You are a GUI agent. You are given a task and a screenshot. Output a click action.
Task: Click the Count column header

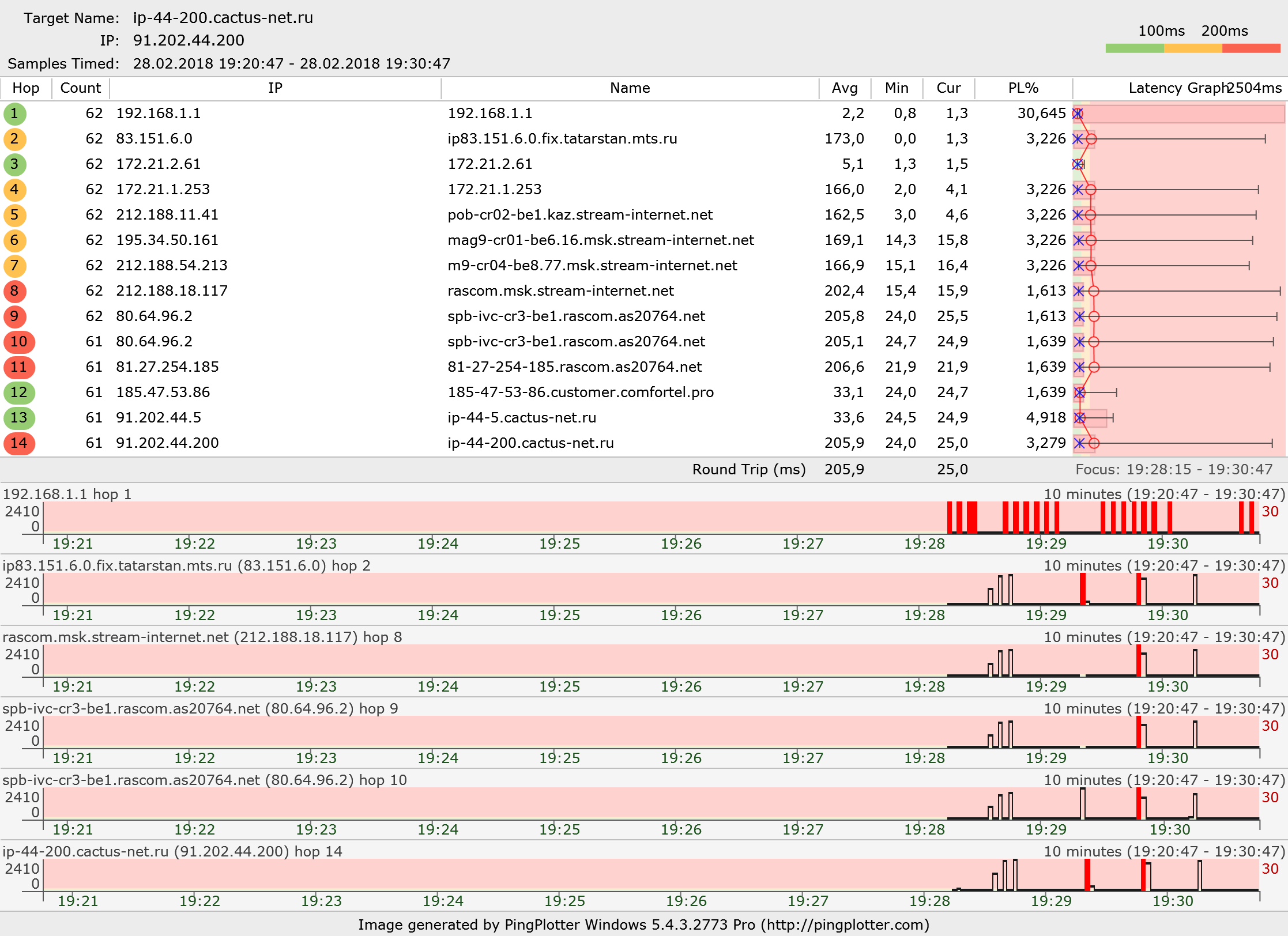[81, 88]
